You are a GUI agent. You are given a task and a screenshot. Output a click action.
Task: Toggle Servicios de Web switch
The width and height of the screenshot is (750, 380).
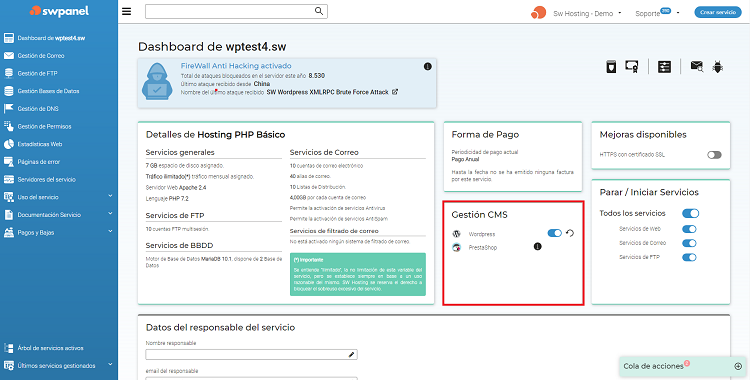coord(689,229)
